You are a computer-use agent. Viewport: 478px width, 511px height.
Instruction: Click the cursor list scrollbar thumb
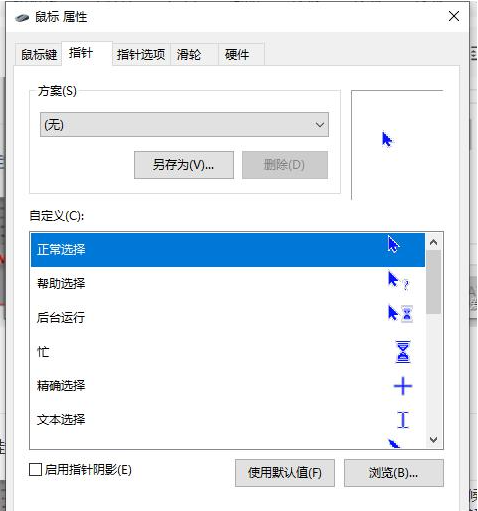tap(433, 282)
